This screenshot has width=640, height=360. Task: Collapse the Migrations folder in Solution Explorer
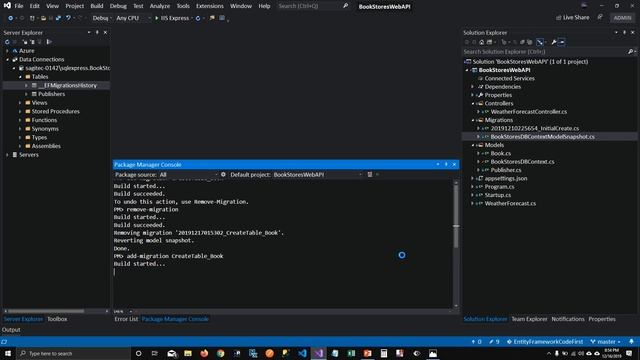coord(473,120)
